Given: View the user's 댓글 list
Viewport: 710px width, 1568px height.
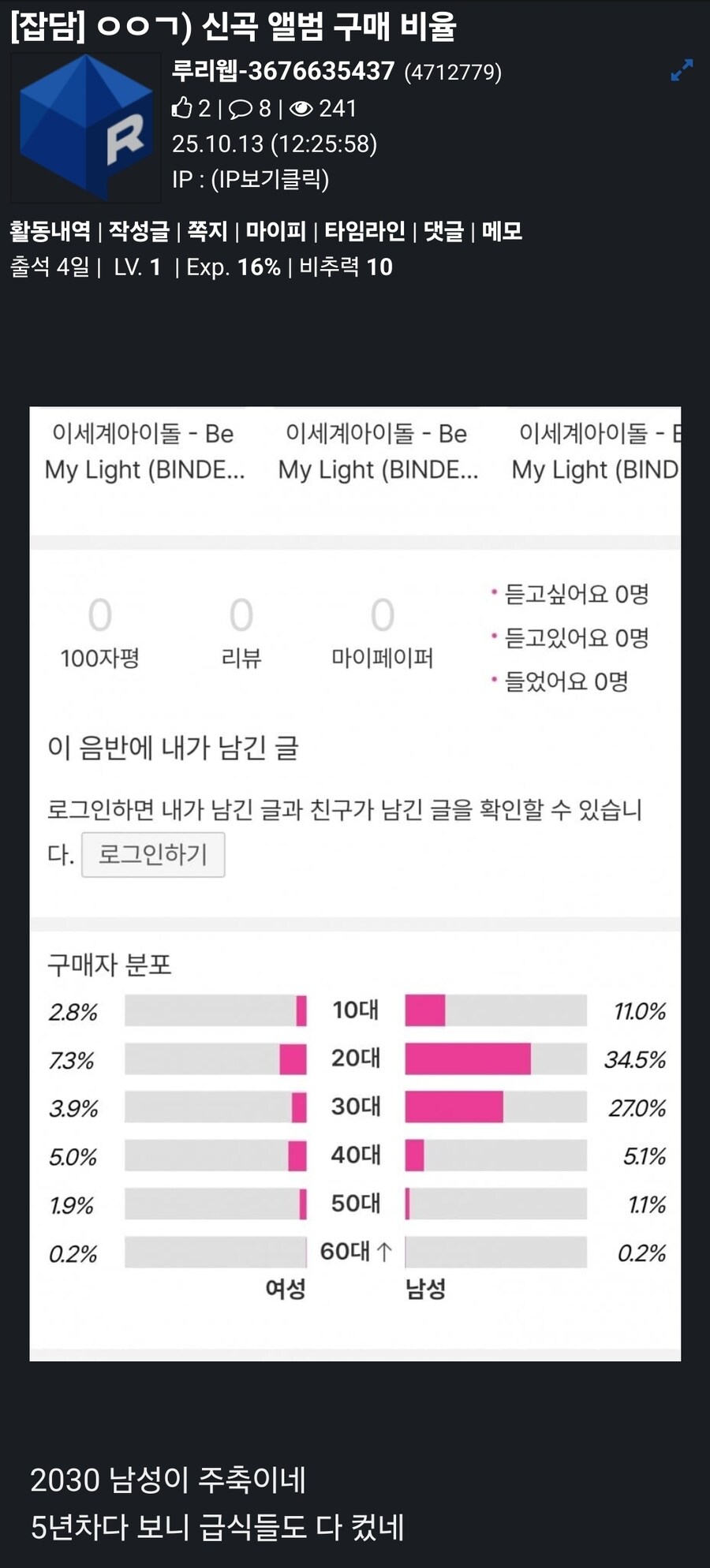Looking at the screenshot, I should [443, 231].
